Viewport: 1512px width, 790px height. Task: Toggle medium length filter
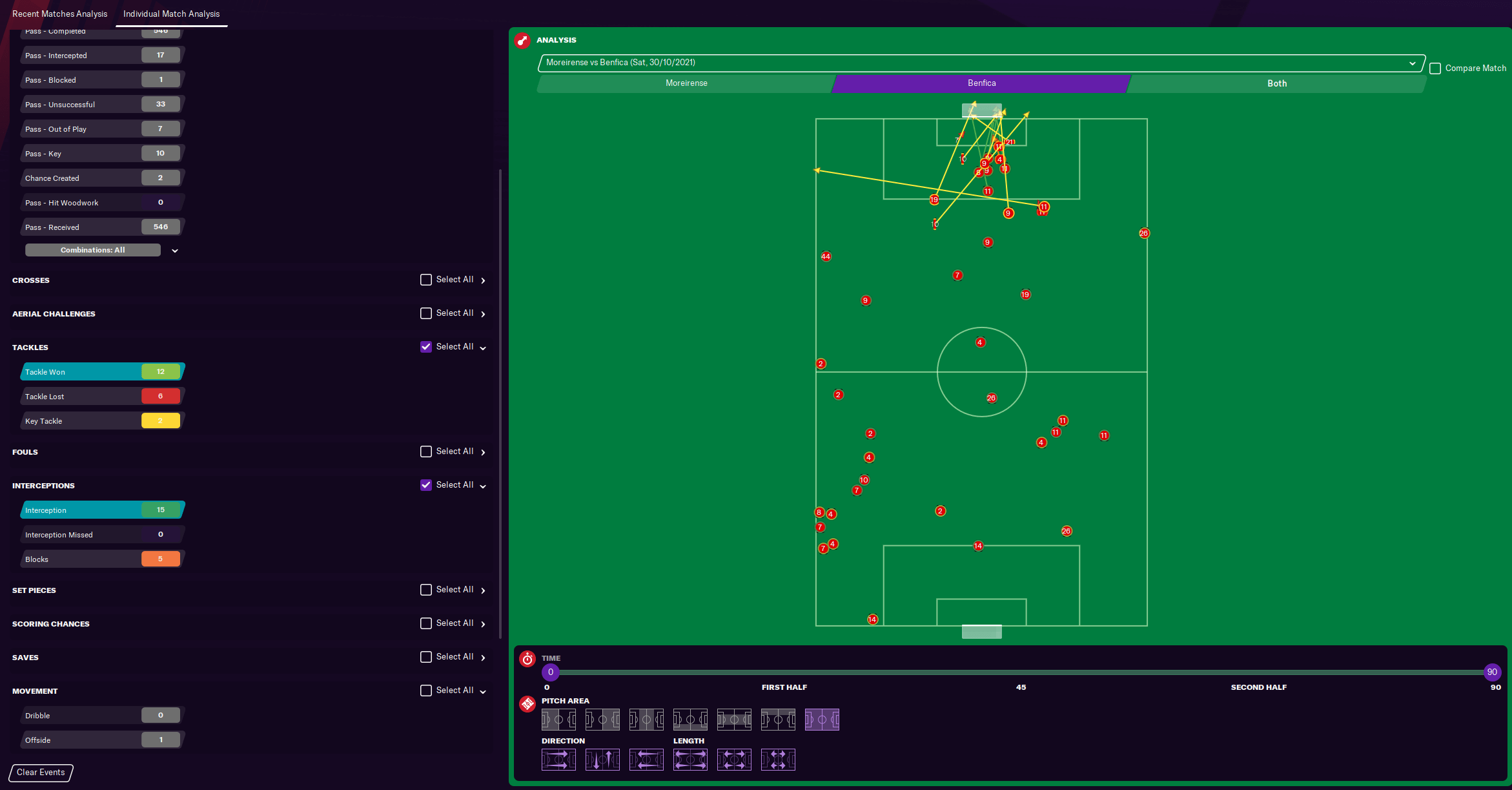click(734, 759)
